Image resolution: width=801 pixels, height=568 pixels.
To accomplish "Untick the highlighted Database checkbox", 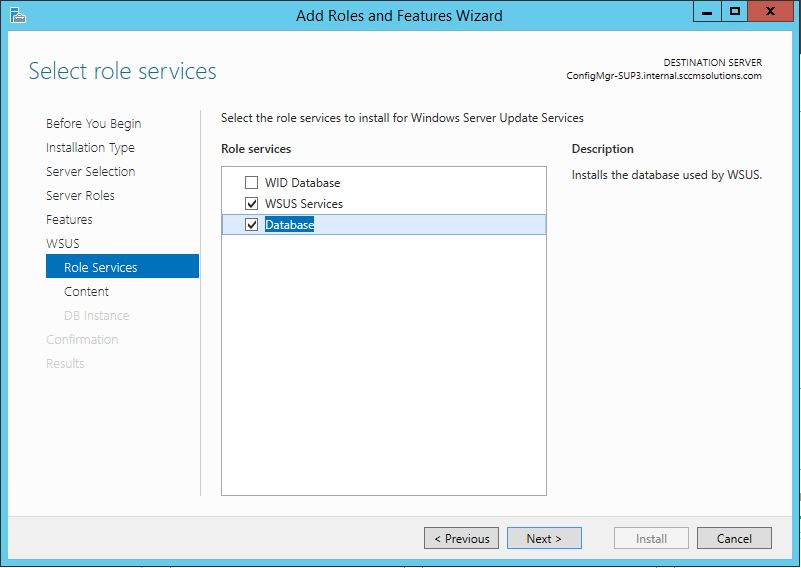I will coord(251,225).
